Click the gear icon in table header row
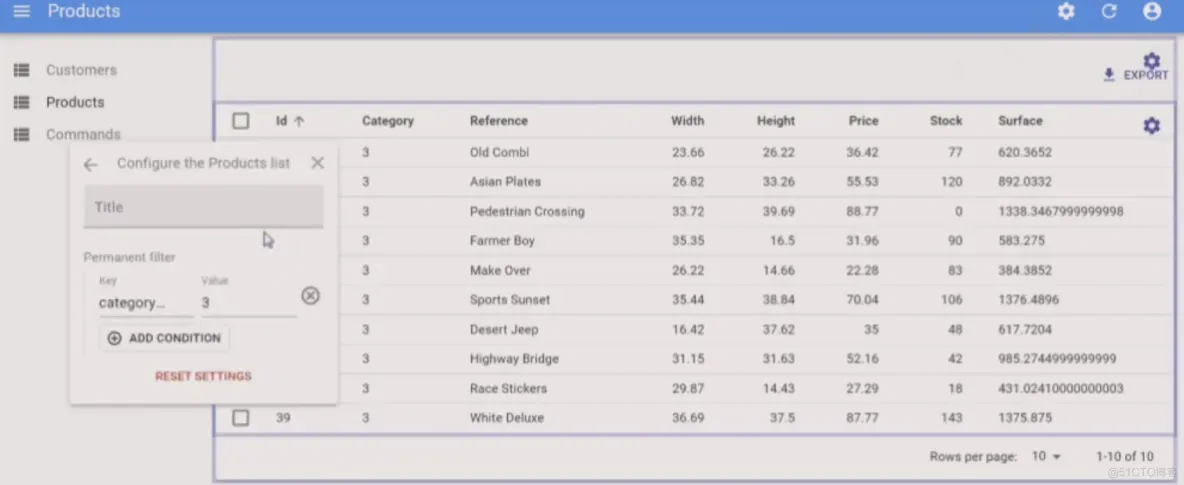The image size is (1184, 485). (1152, 126)
